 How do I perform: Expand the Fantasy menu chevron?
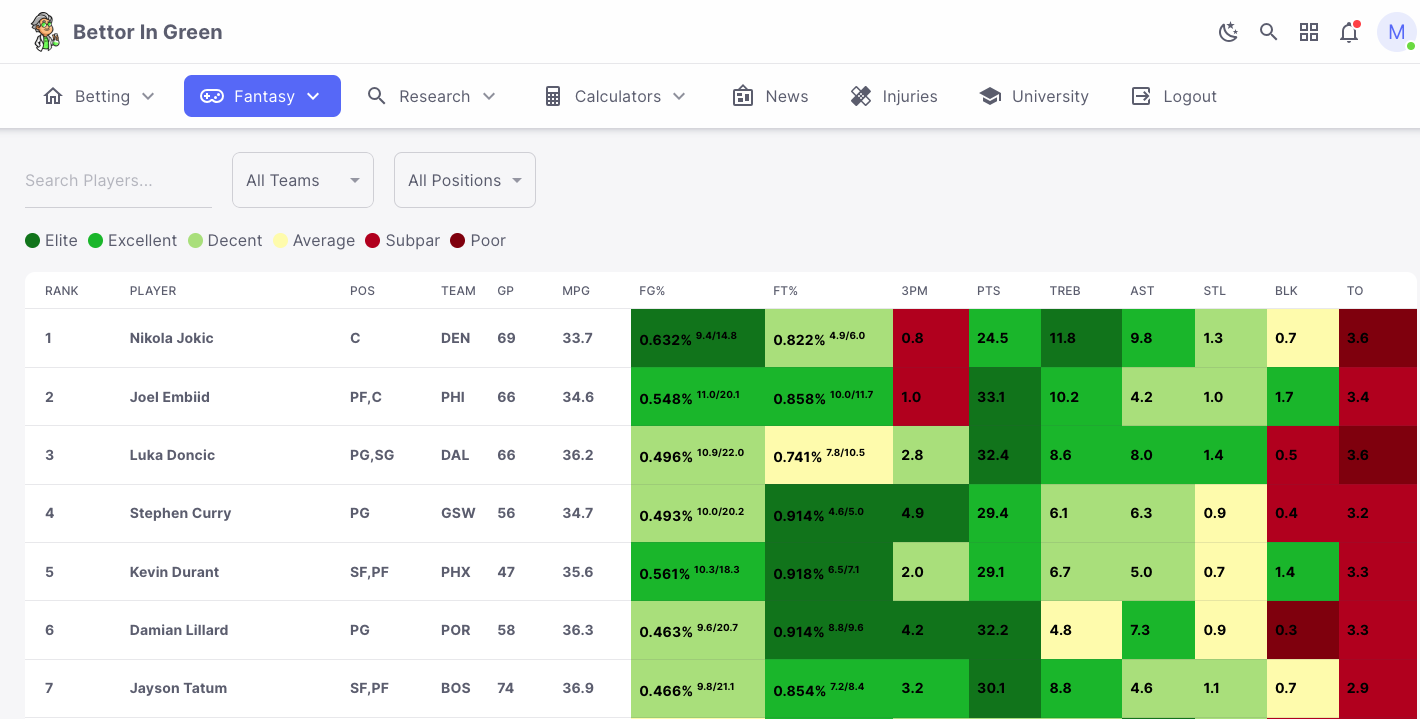click(x=313, y=96)
